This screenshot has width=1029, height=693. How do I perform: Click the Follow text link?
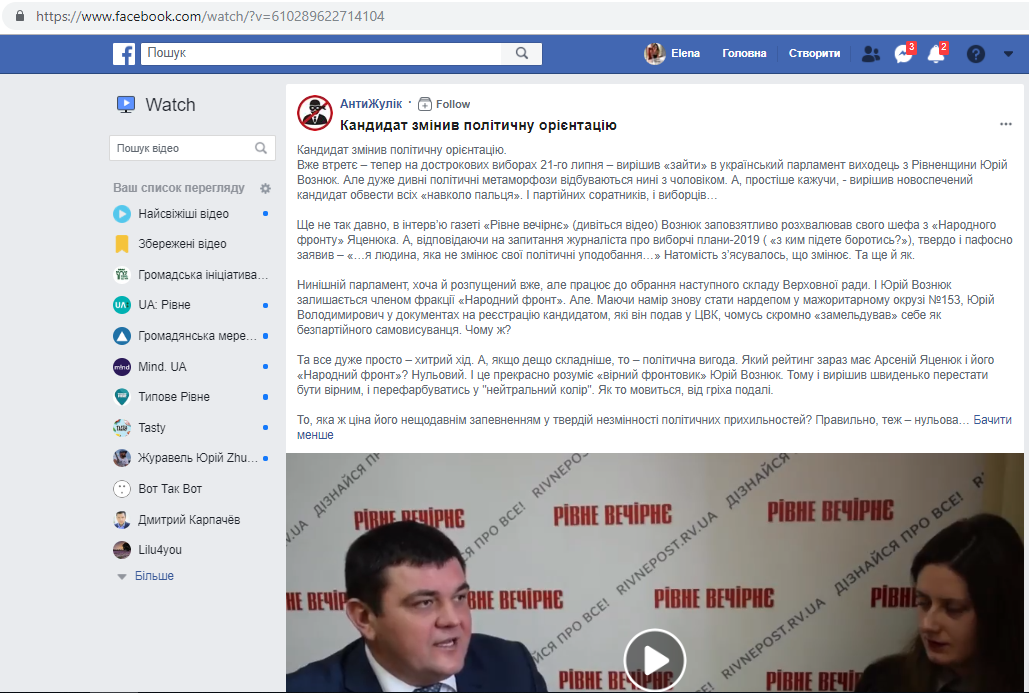click(x=453, y=104)
